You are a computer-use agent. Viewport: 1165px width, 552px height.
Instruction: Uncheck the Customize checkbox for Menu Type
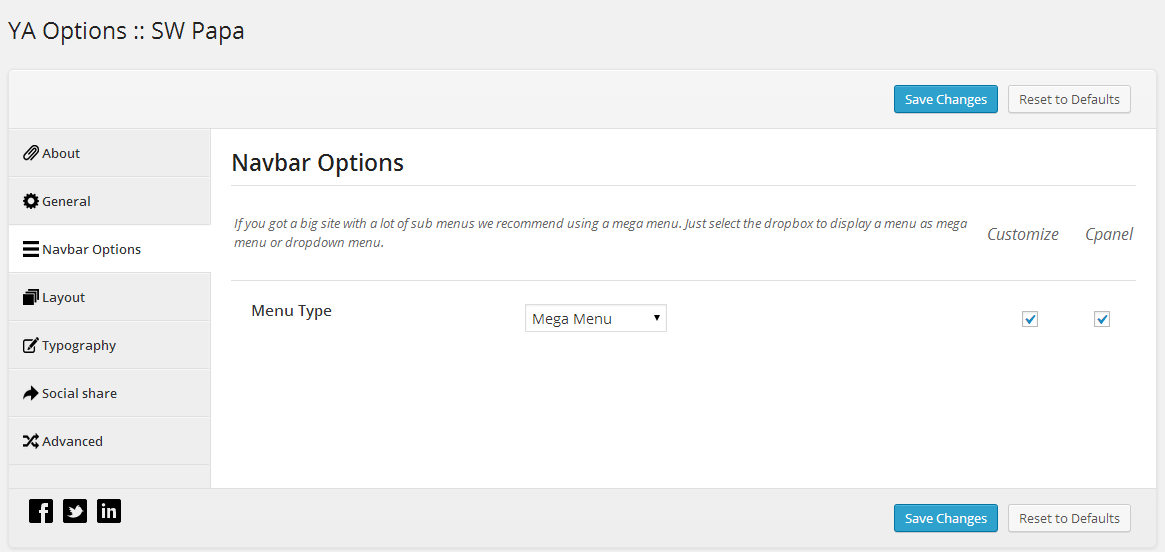(1030, 319)
